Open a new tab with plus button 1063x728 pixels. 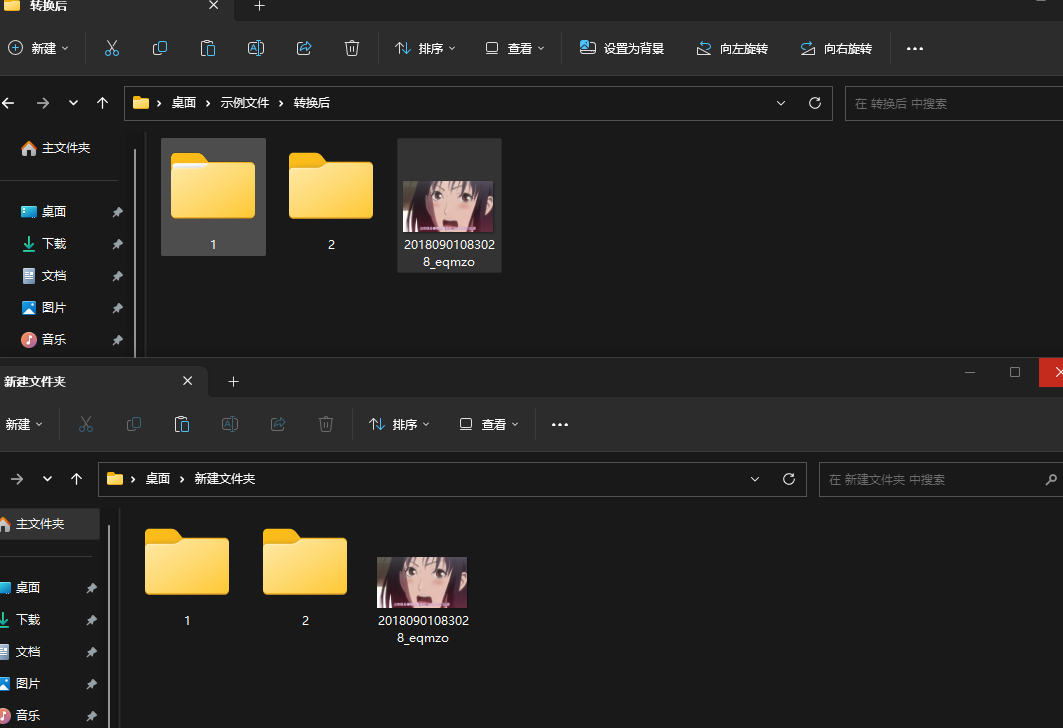click(x=259, y=8)
